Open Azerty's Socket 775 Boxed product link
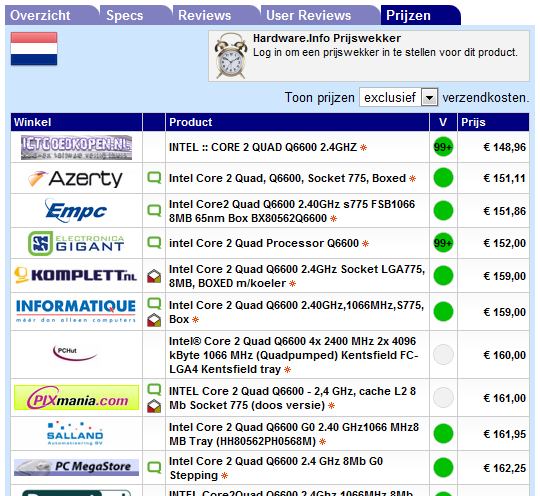 (x=287, y=178)
